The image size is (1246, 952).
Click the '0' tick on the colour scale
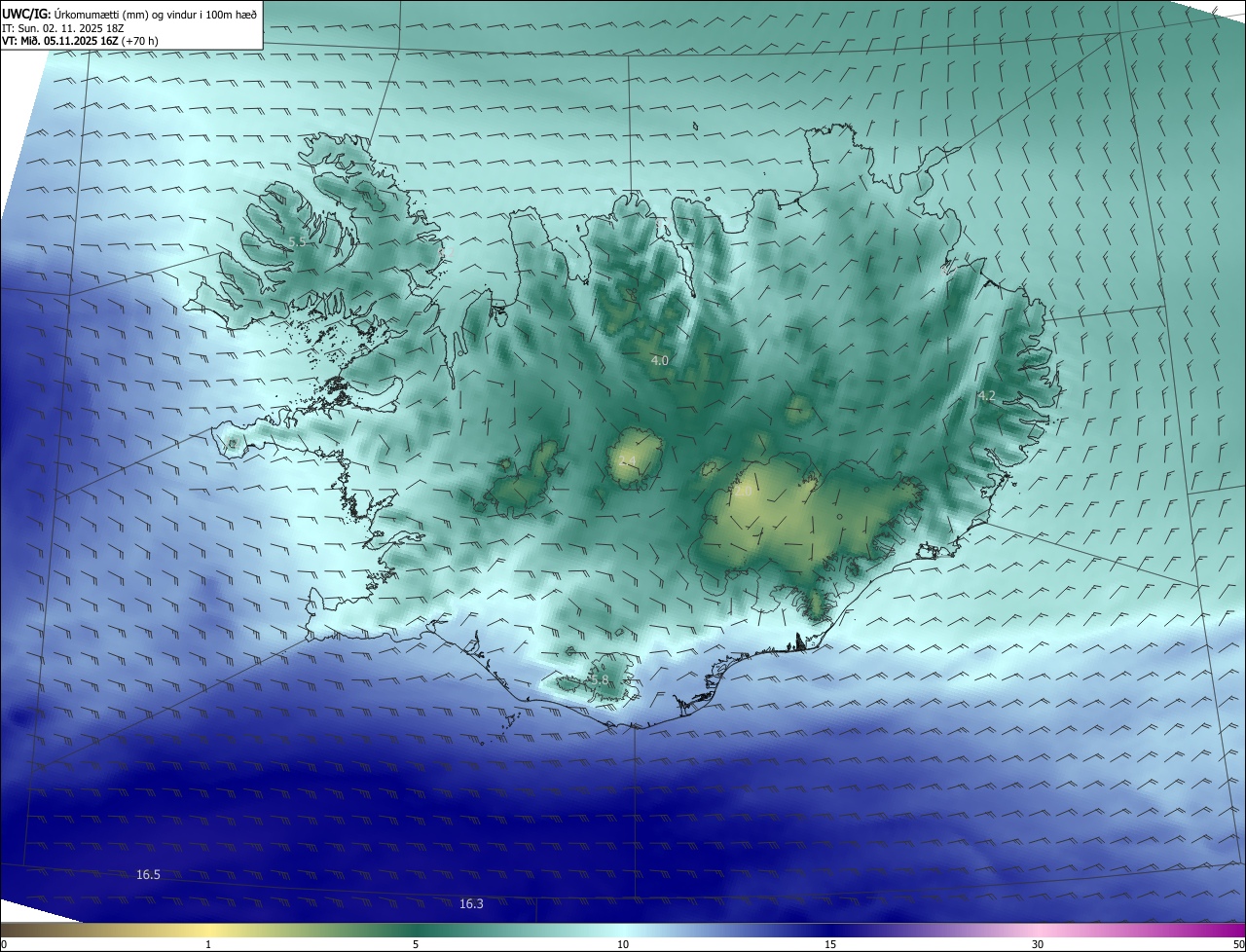(4, 944)
